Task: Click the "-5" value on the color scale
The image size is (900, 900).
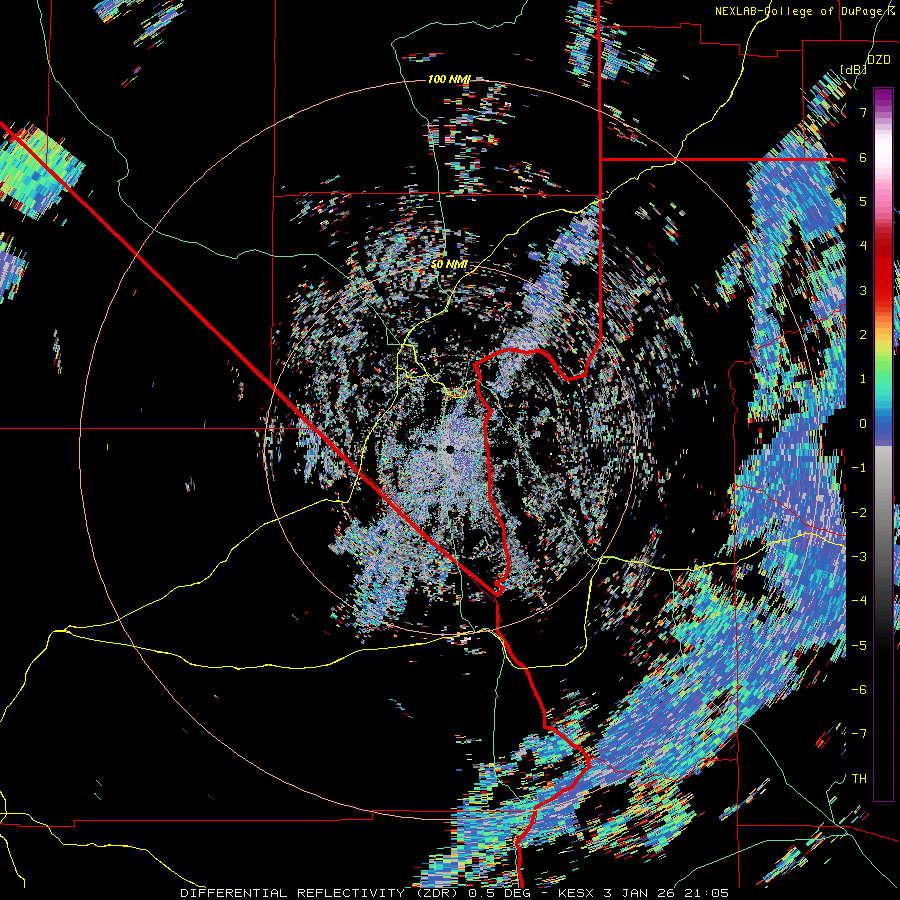Action: [x=859, y=645]
